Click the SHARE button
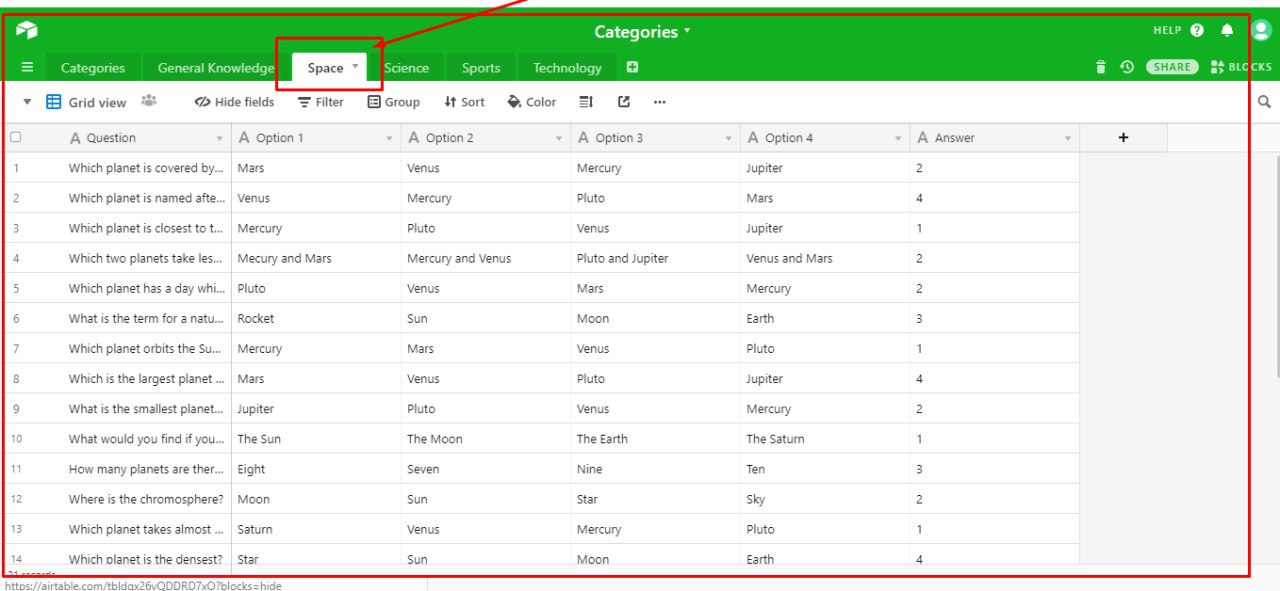The image size is (1280, 591). (1172, 66)
